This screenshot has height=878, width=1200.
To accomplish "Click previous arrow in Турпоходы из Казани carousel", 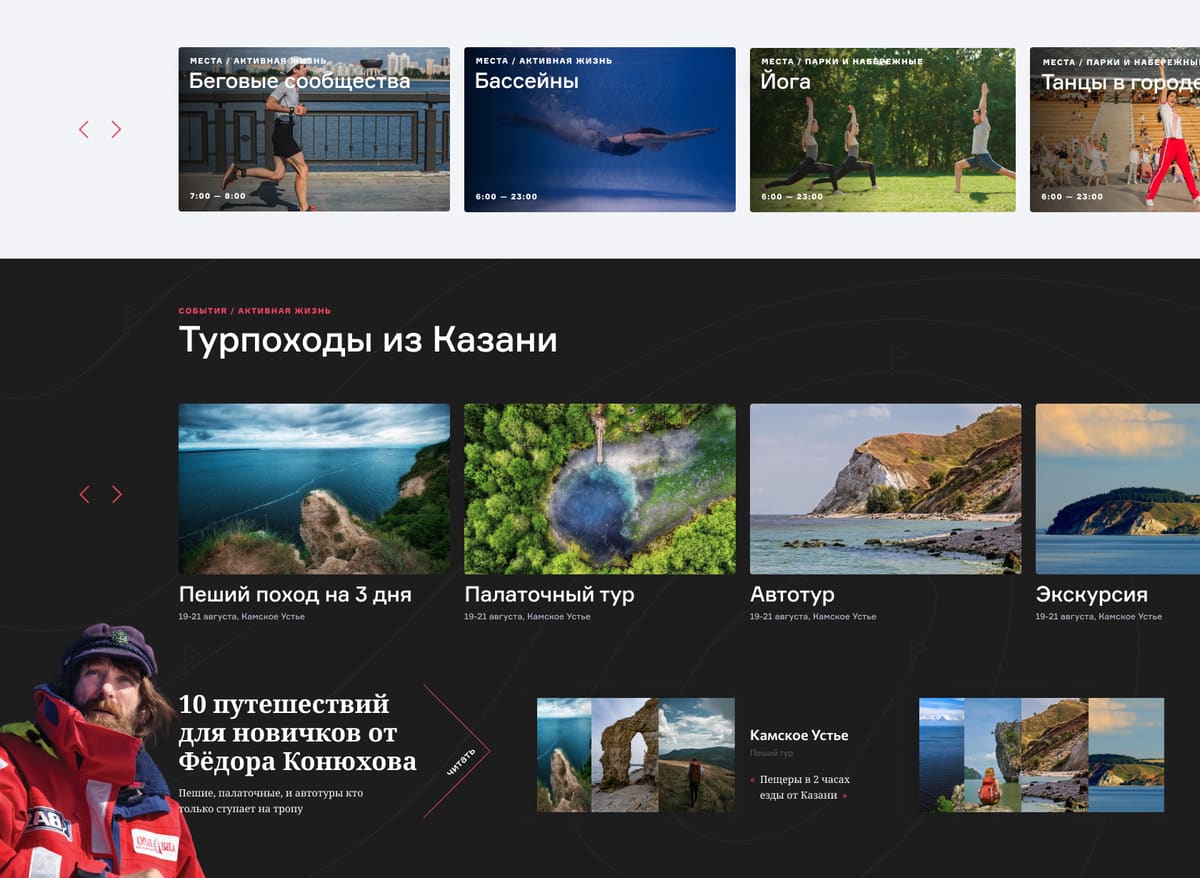I will pyautogui.click(x=84, y=494).
